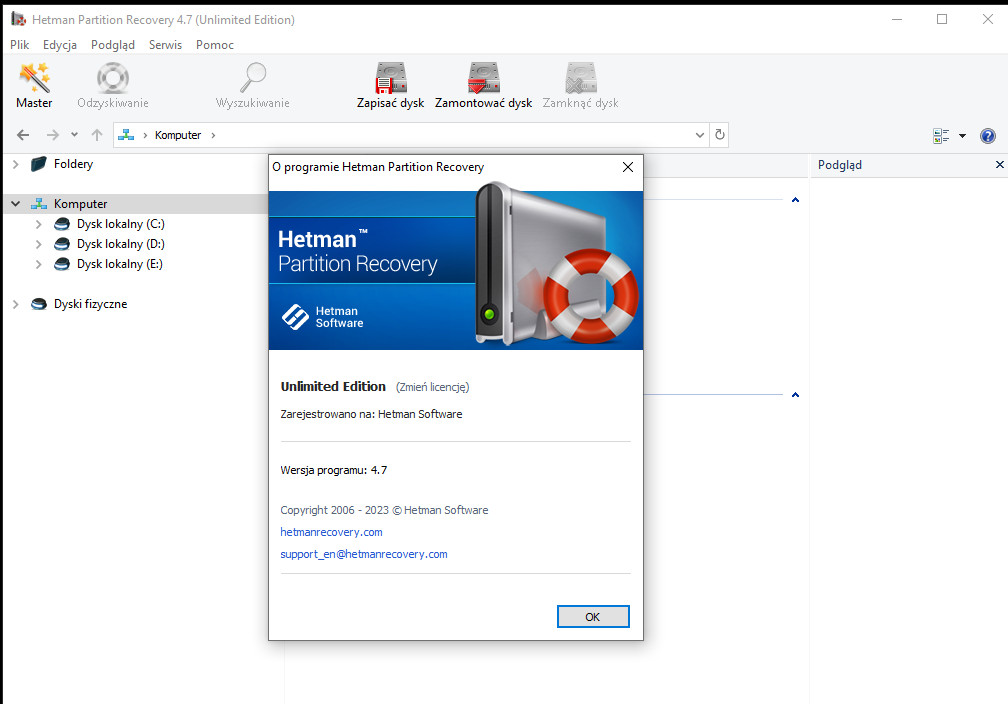Close the O programie dialog
Image resolution: width=1008 pixels, height=704 pixels.
[x=628, y=167]
